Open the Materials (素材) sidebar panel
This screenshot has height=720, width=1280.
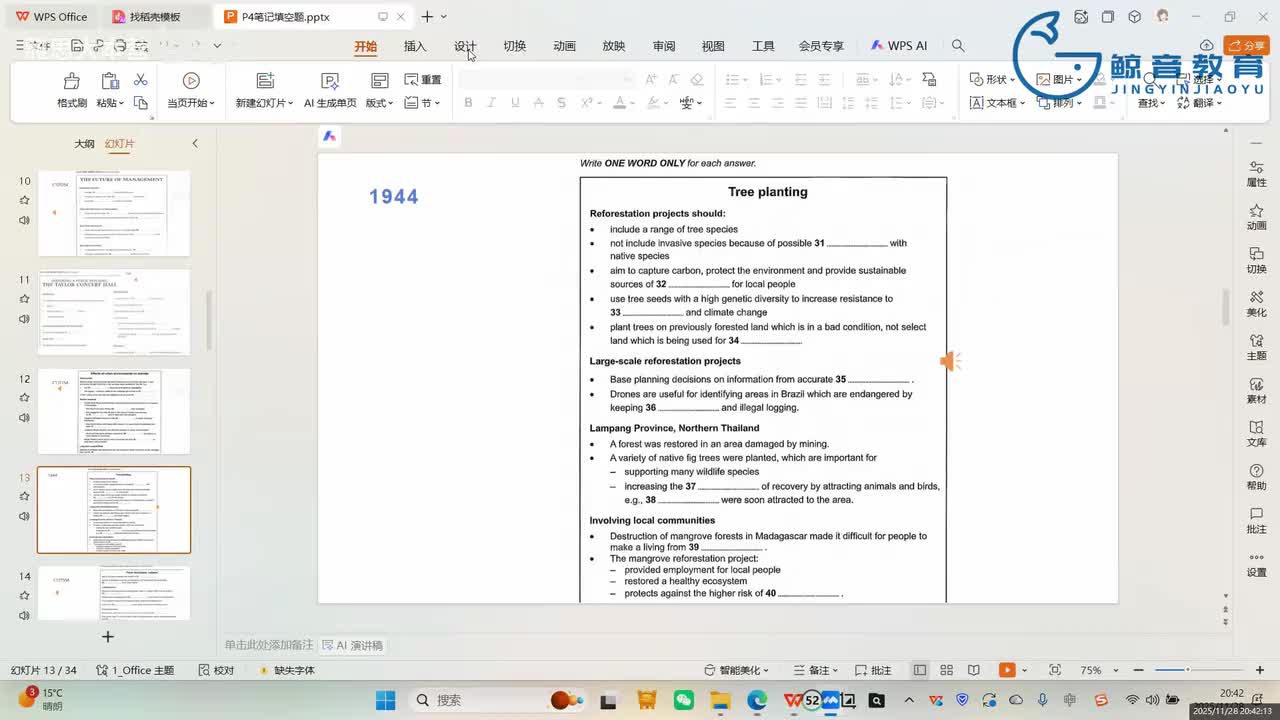pos(1256,390)
